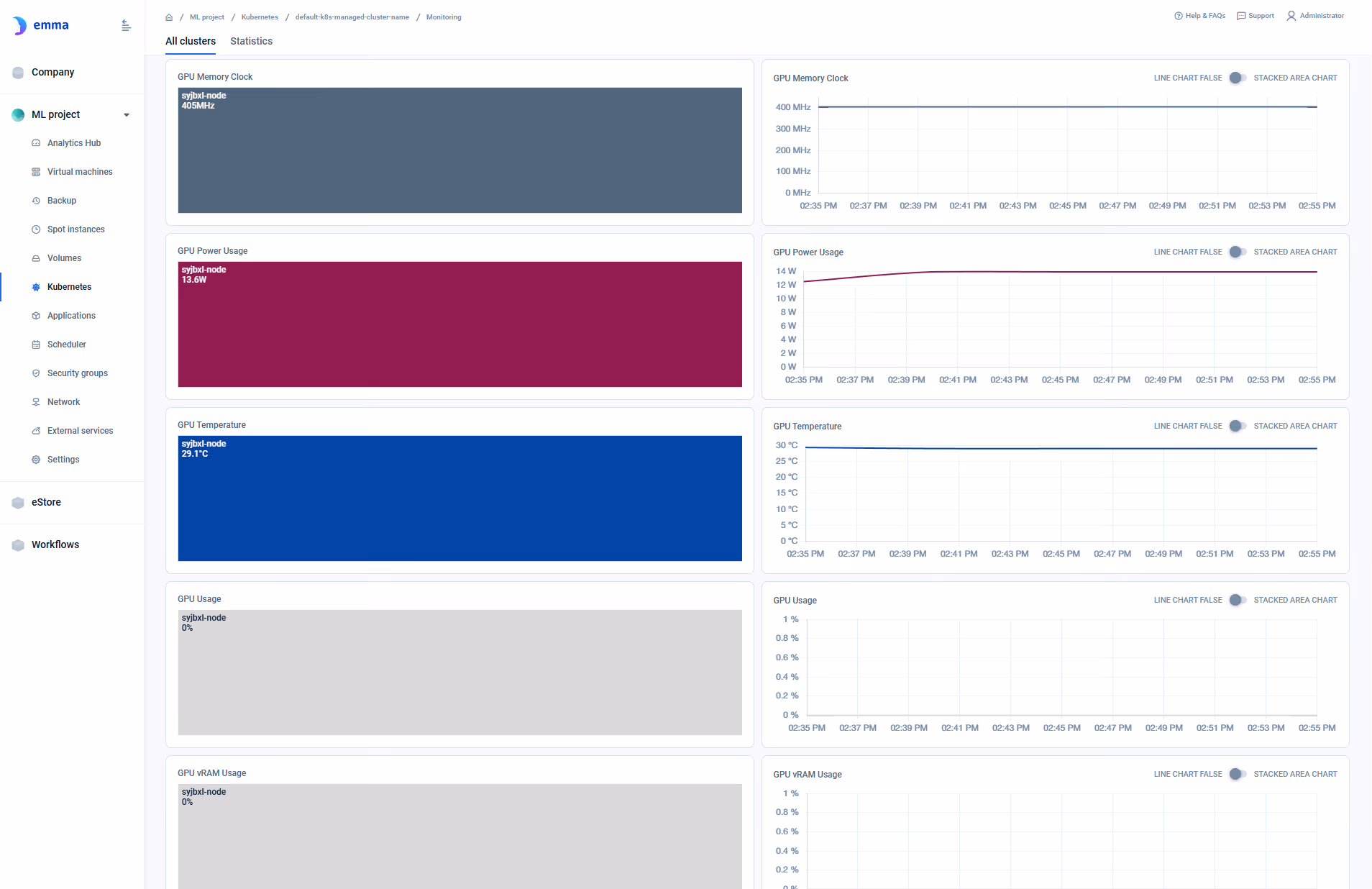Click the GPU Temperature 29.1°C tile

pyautogui.click(x=460, y=498)
